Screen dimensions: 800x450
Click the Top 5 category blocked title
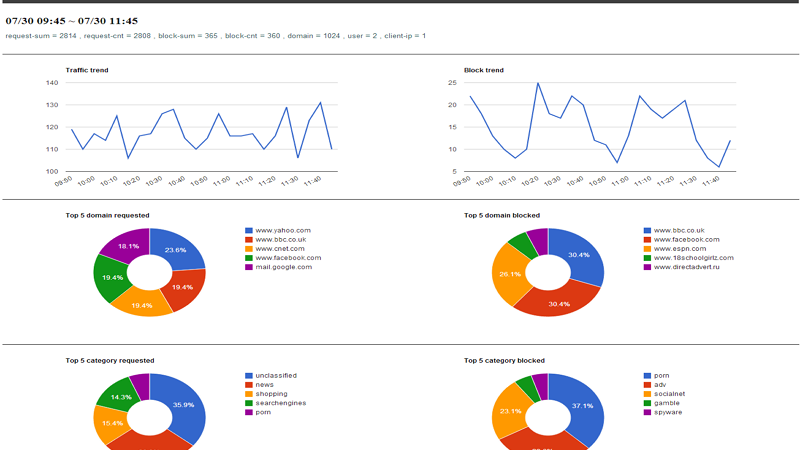[x=504, y=360]
